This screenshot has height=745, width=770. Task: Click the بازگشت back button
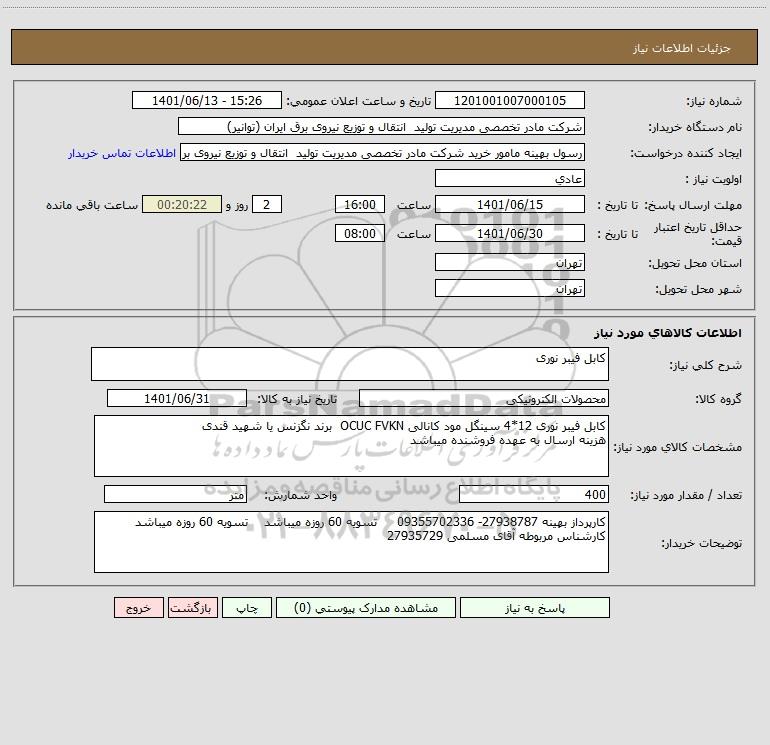(x=192, y=607)
